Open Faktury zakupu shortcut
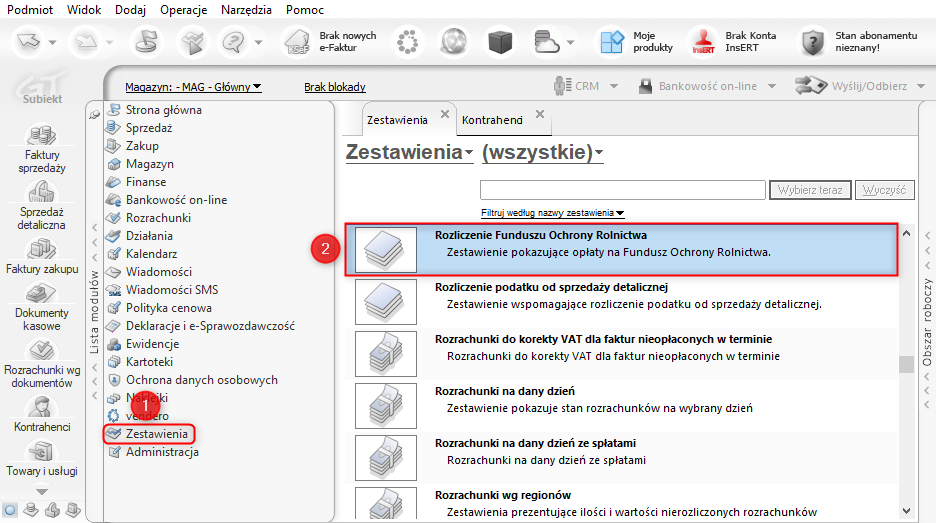Screen dimensions: 936x523 click(42, 256)
